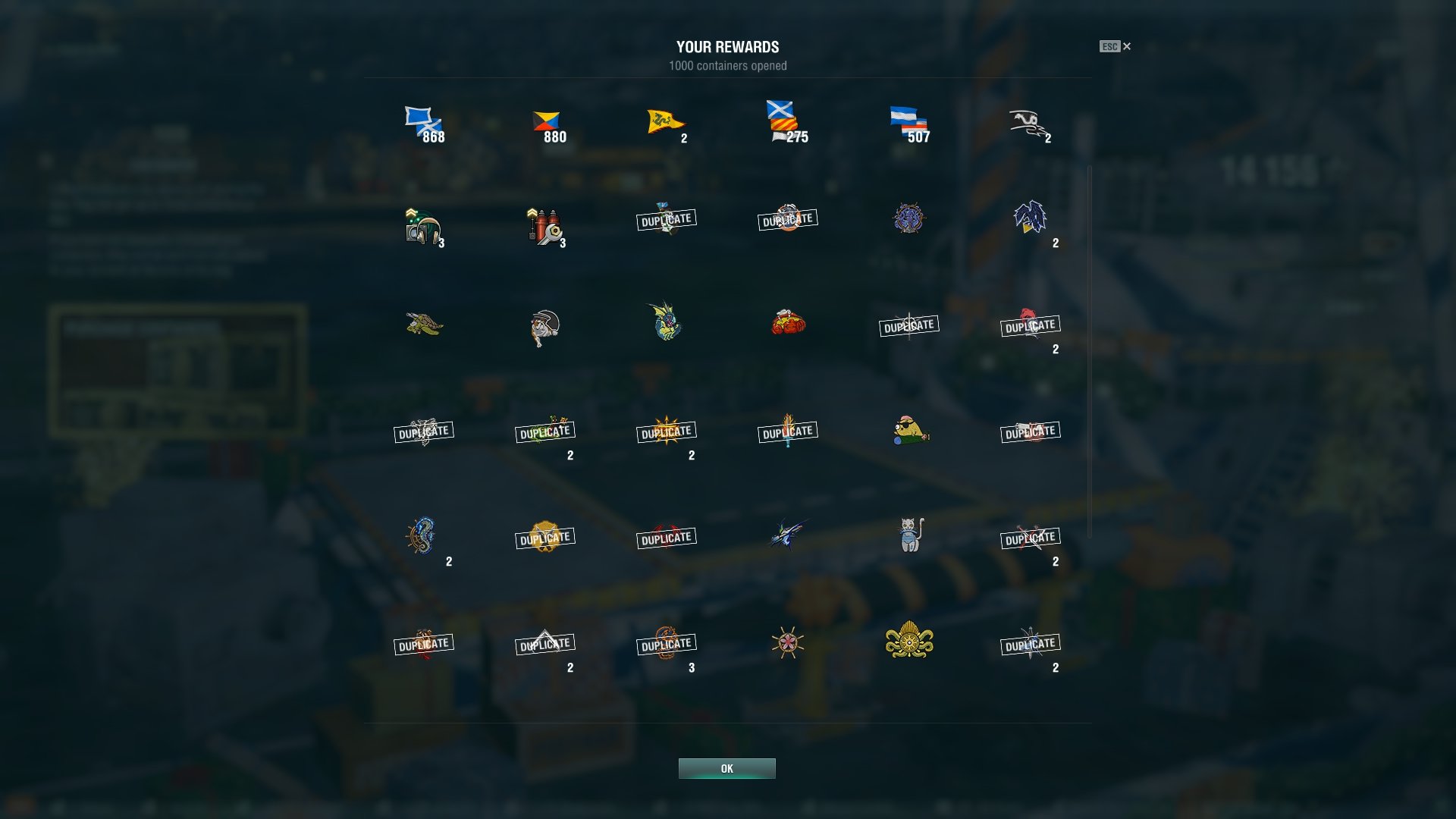The height and width of the screenshot is (819, 1456).
Task: Click the yellow dragon pennant flag
Action: [666, 123]
